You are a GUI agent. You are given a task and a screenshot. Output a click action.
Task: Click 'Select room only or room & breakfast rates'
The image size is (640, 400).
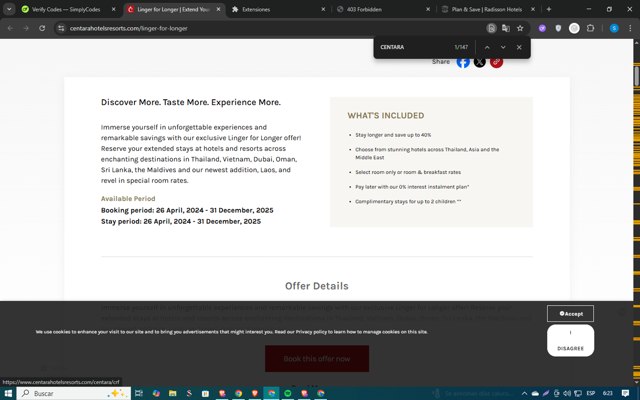pyautogui.click(x=408, y=172)
